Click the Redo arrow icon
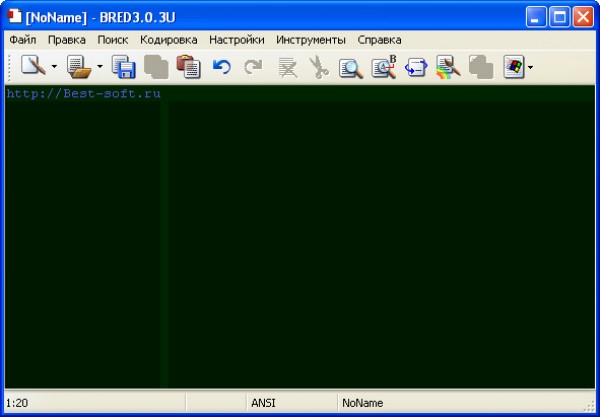The image size is (600, 417). coord(253,67)
